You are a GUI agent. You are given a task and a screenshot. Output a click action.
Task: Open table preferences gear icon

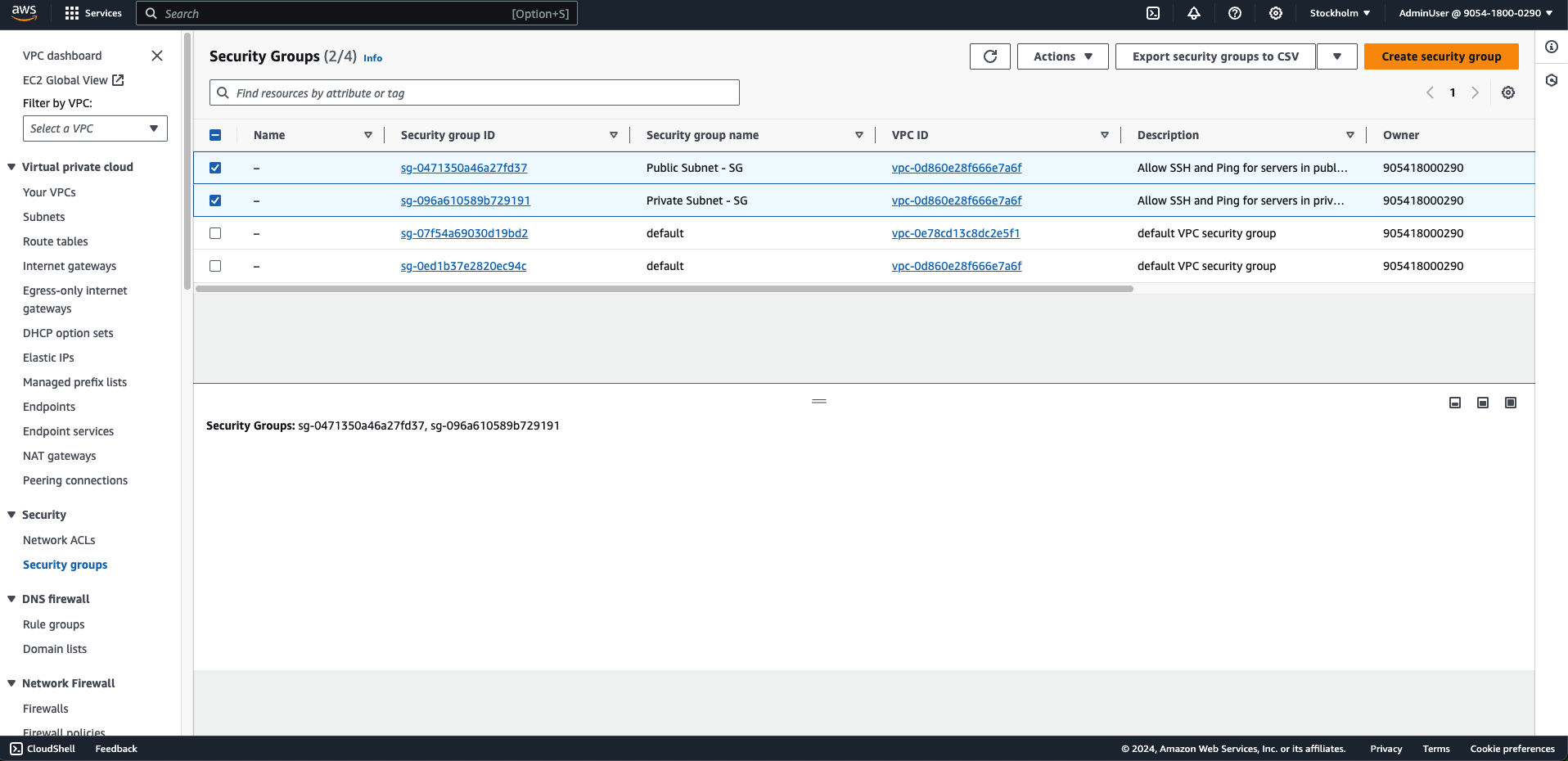[x=1507, y=92]
